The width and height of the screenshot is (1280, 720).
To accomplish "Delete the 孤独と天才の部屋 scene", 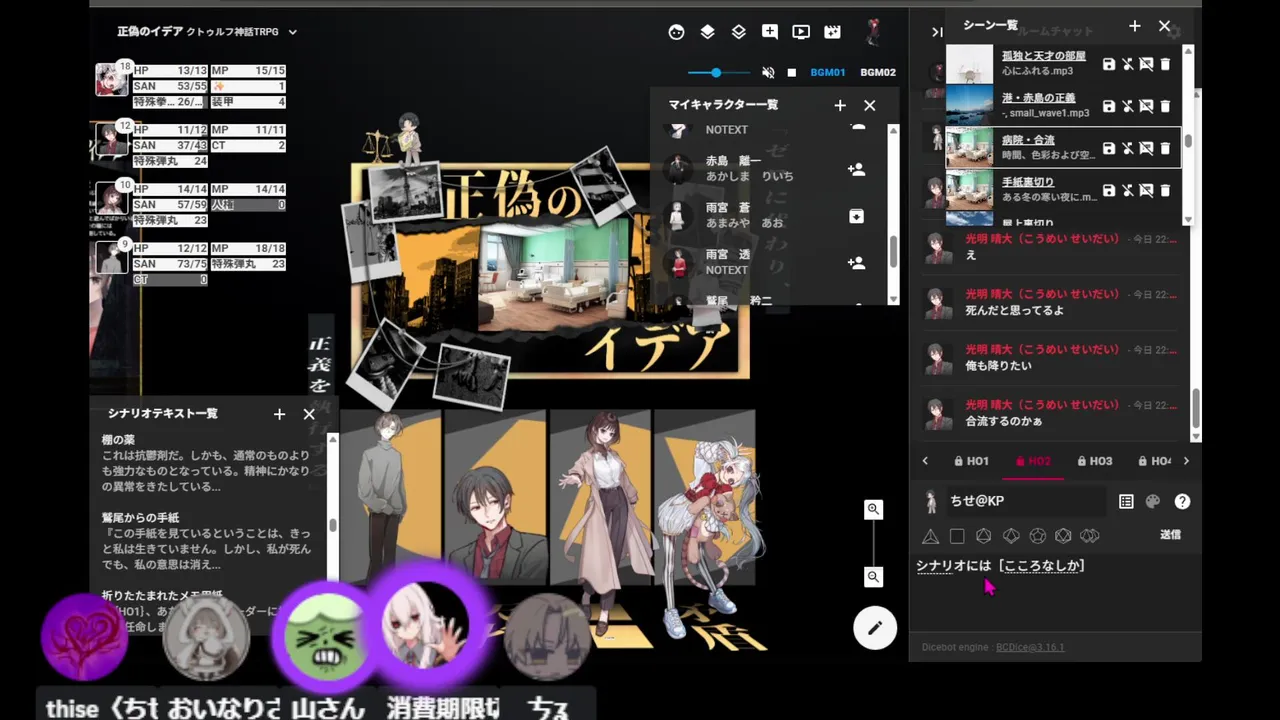I will [x=1165, y=64].
